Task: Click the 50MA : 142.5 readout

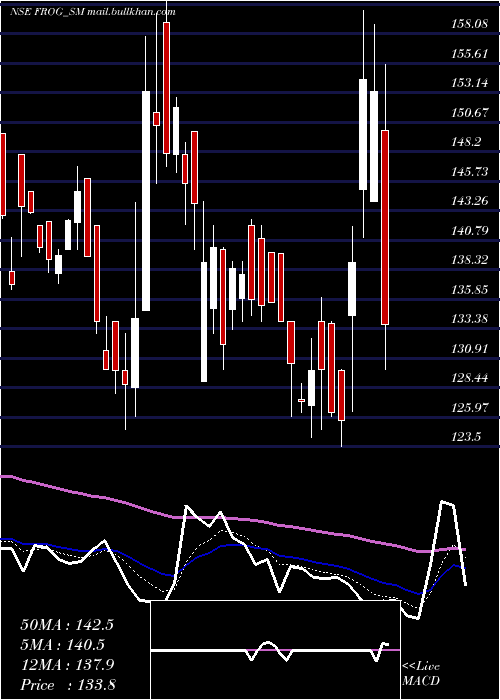Action: point(67,625)
